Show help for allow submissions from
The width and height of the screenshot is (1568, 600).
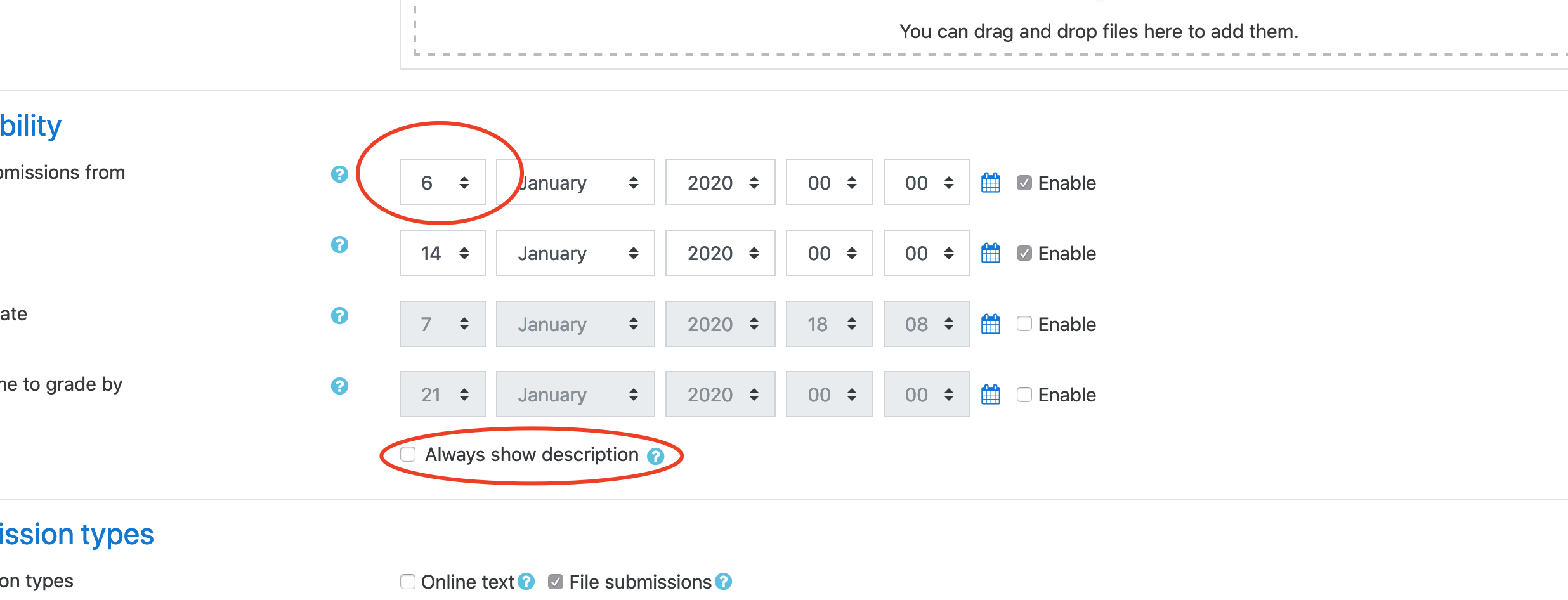(x=339, y=174)
